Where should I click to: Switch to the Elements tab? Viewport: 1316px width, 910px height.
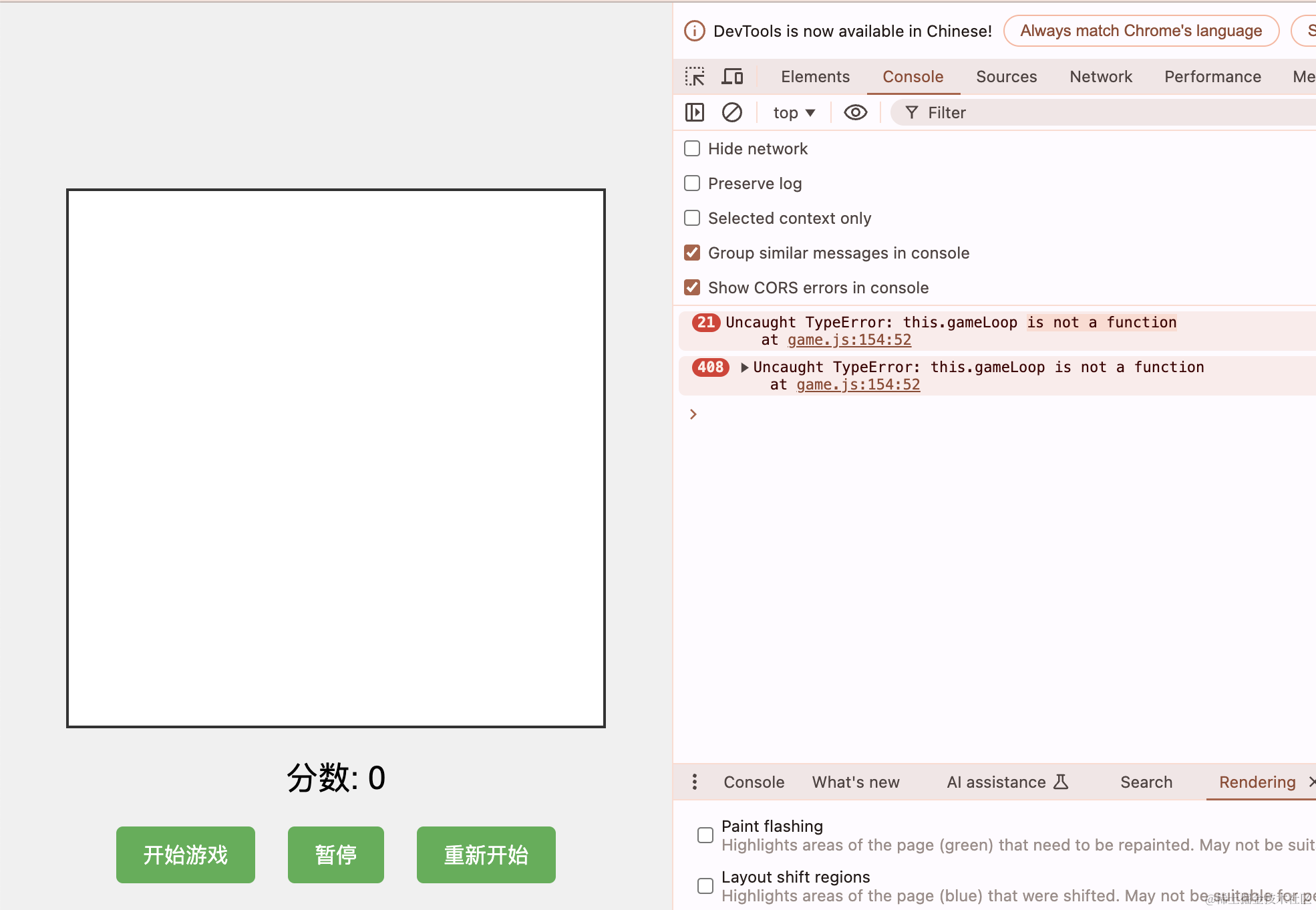pos(815,77)
